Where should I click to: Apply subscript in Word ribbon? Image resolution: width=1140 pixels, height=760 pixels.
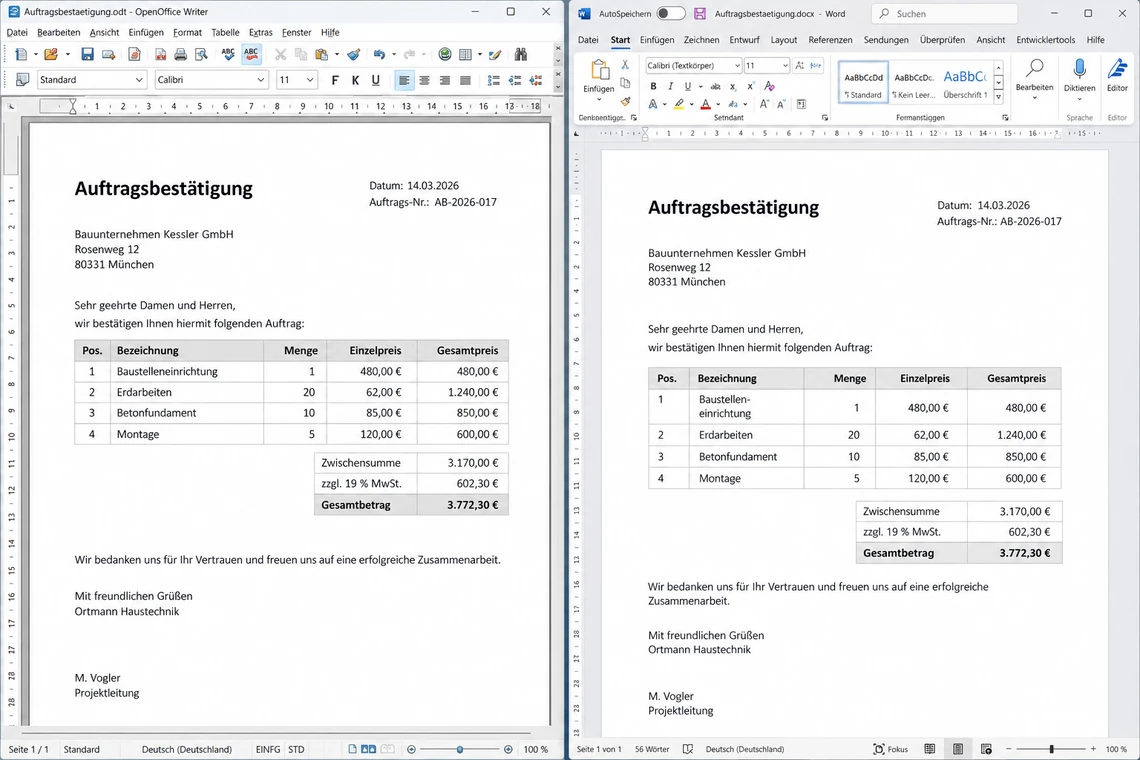pyautogui.click(x=733, y=87)
